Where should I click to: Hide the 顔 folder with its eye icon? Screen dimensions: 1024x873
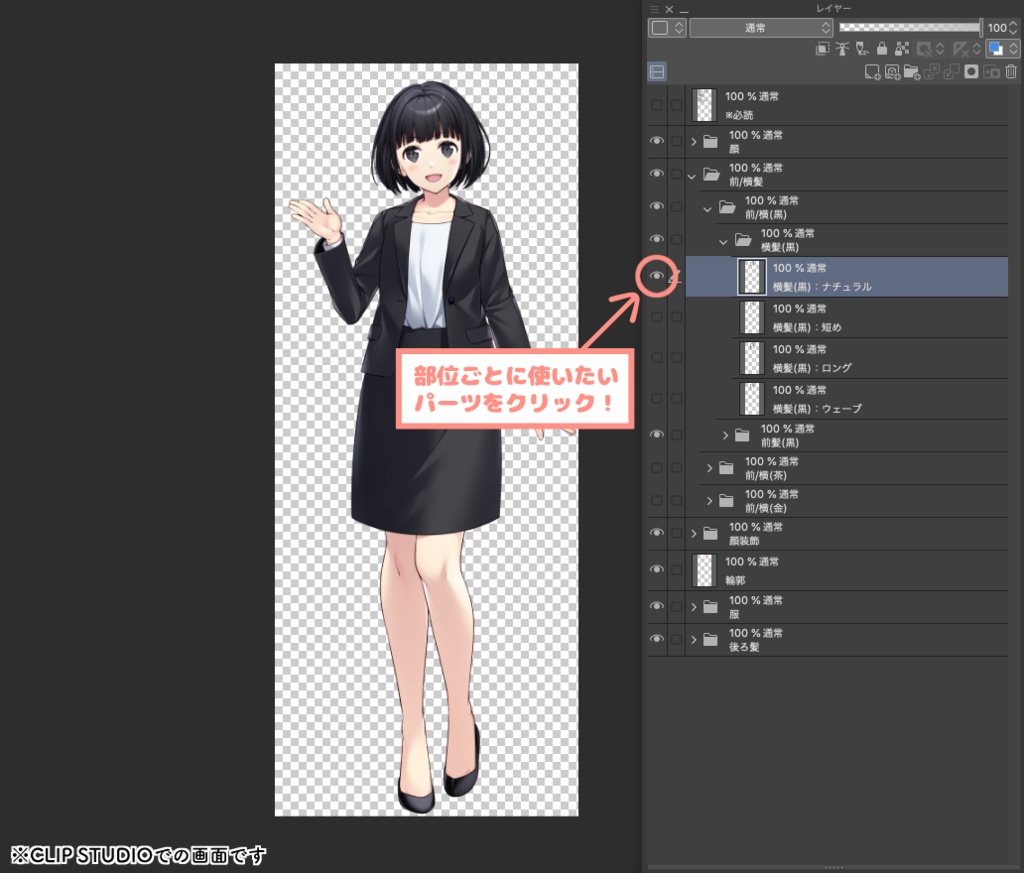click(x=656, y=141)
